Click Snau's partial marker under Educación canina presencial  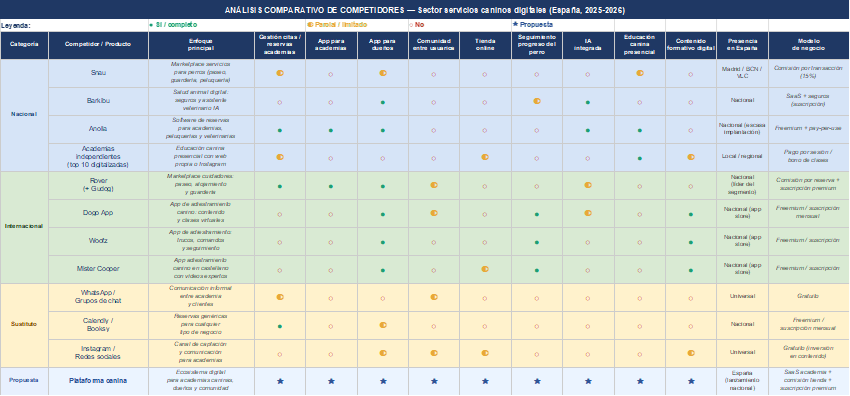point(640,73)
